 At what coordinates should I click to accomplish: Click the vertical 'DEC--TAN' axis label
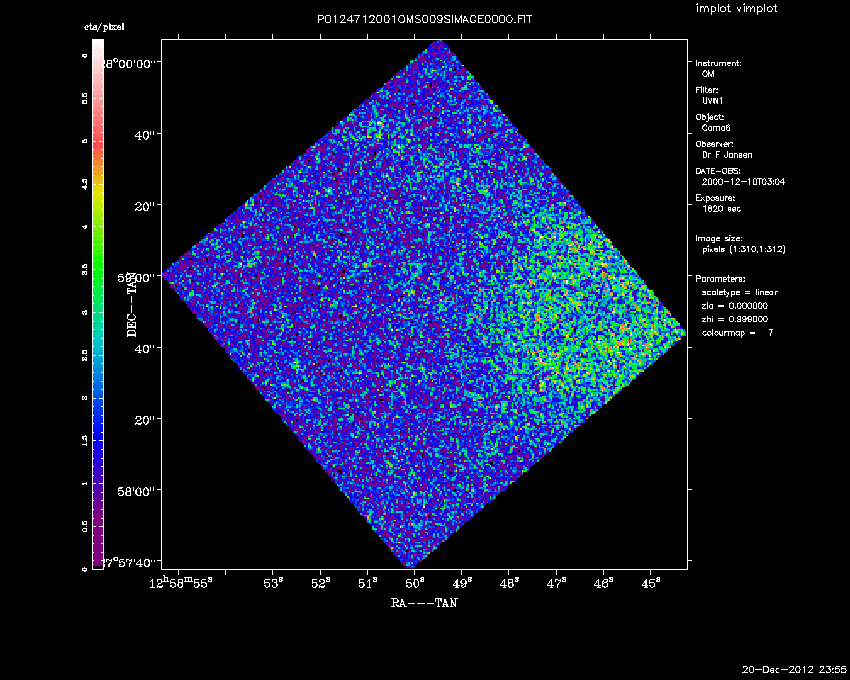[x=132, y=304]
